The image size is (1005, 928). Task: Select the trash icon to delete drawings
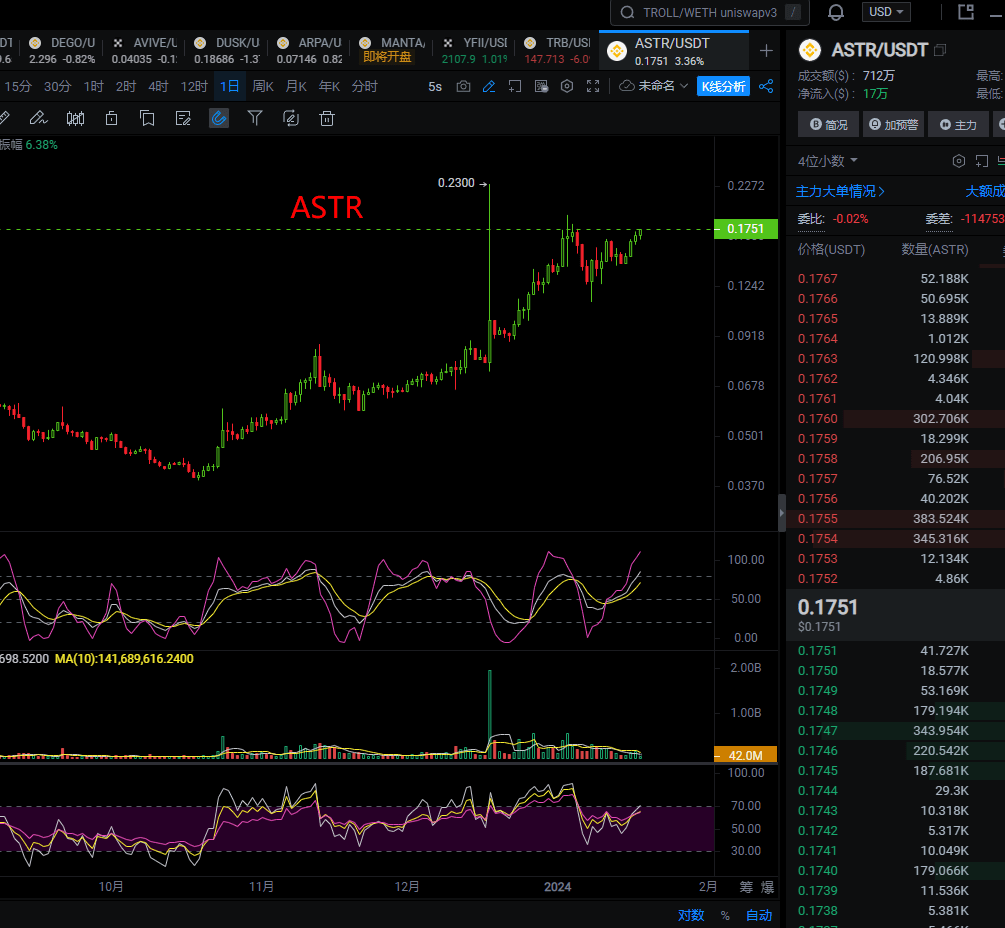coord(325,118)
